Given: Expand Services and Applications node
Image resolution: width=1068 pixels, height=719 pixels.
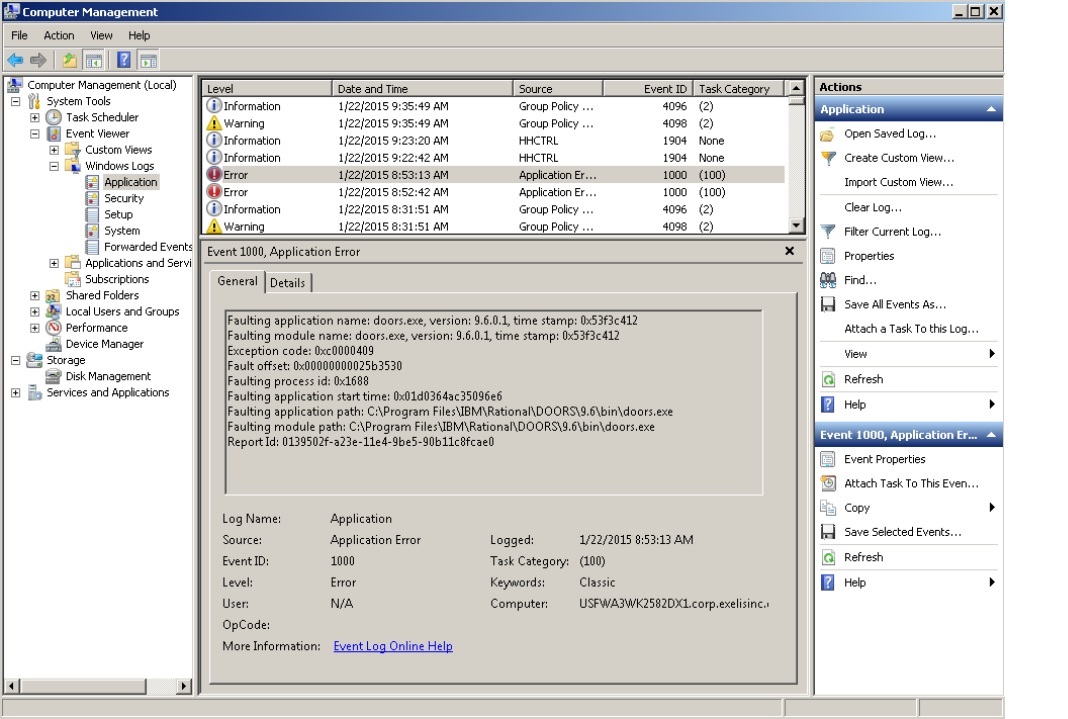Looking at the screenshot, I should (16, 393).
